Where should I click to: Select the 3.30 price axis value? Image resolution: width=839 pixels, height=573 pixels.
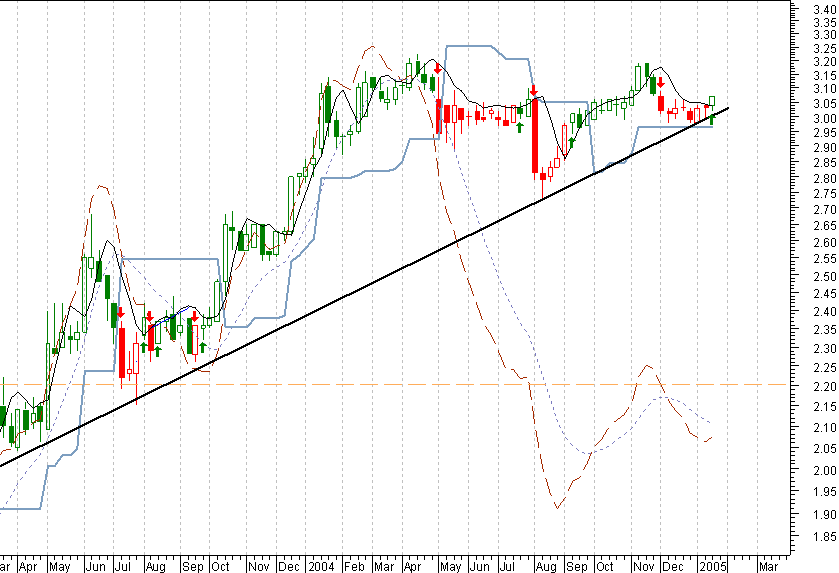click(825, 35)
